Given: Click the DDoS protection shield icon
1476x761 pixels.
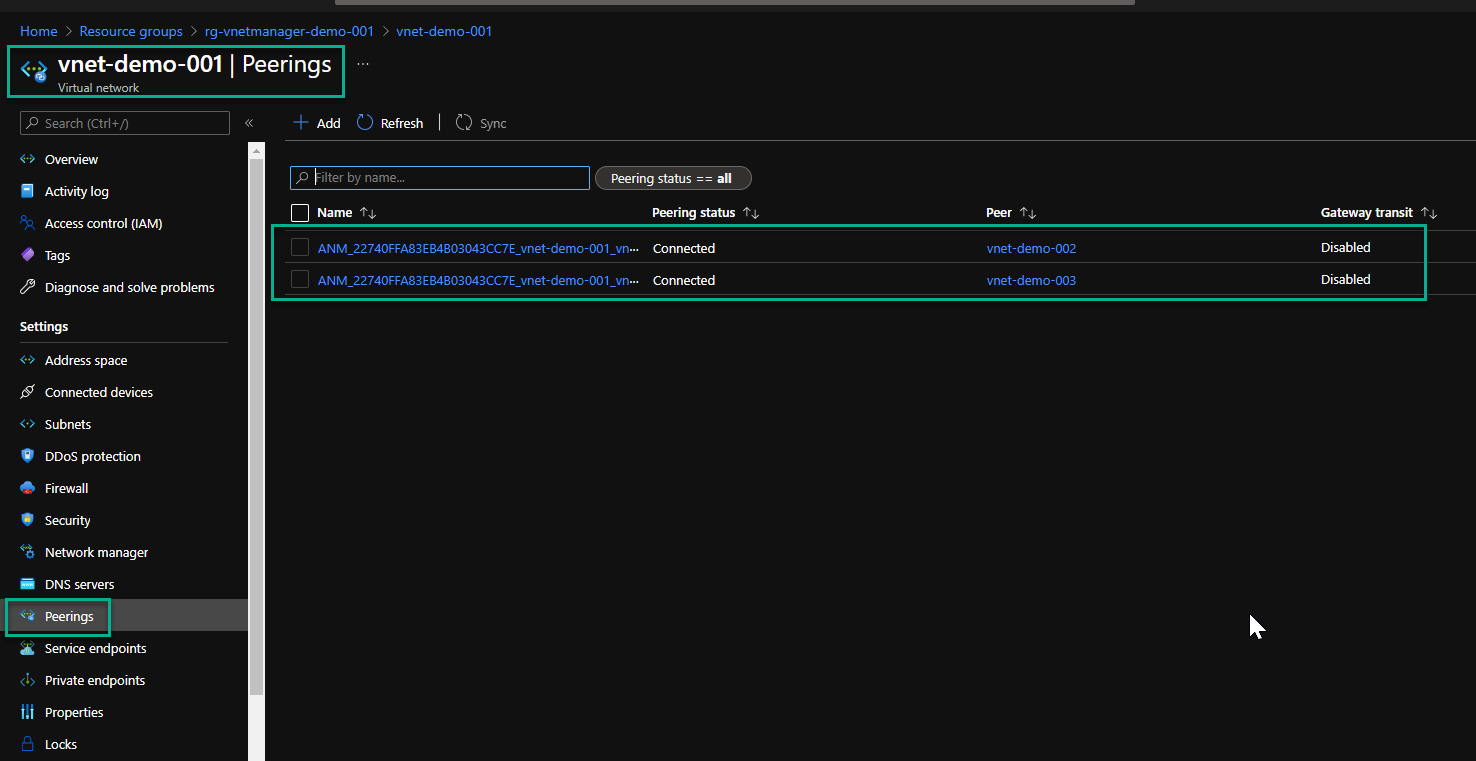Looking at the screenshot, I should 28,456.
